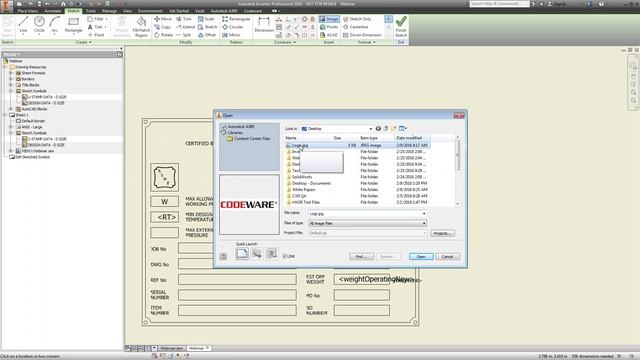Select the Scale tool
The height and width of the screenshot is (360, 640).
tap(206, 19)
